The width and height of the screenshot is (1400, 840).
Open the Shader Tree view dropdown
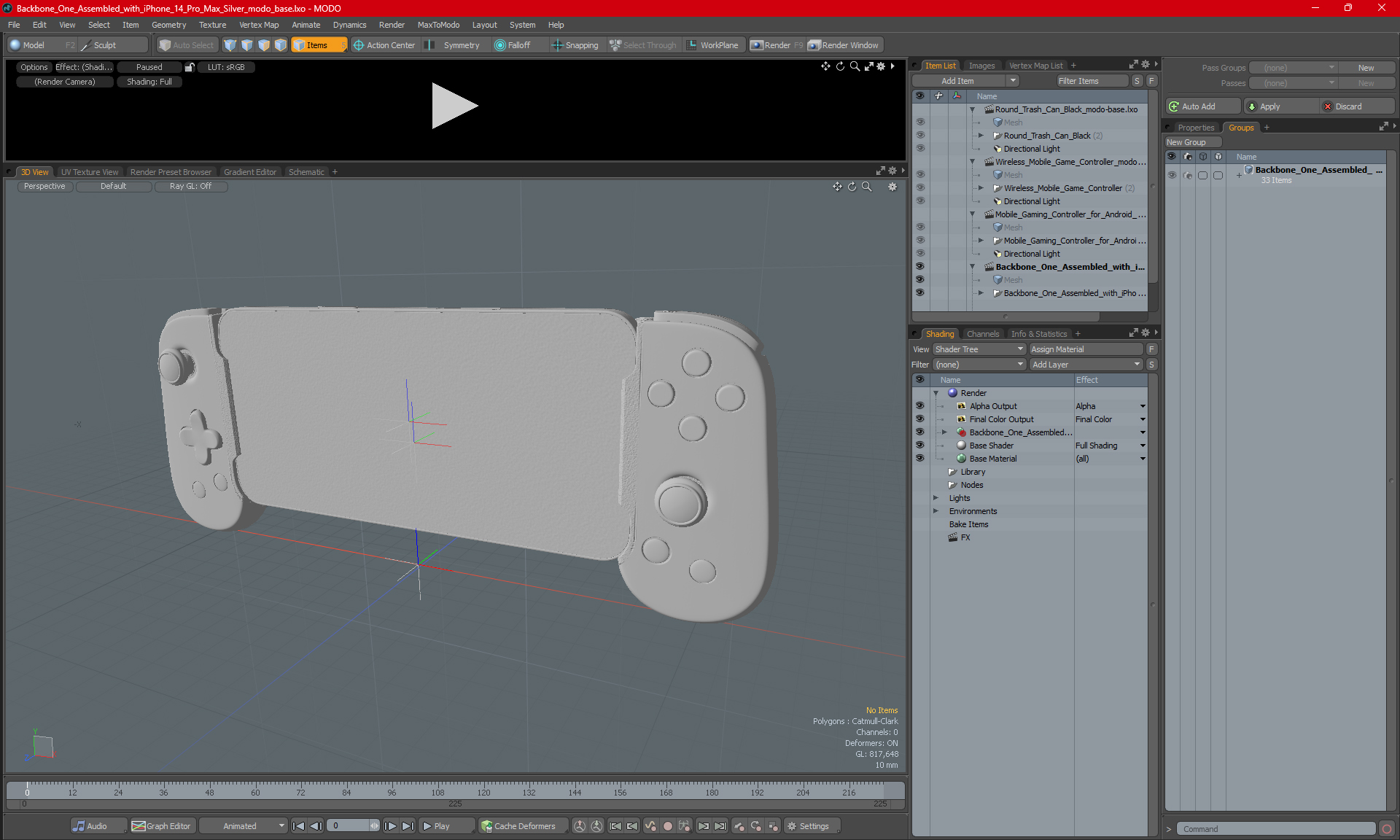coord(979,349)
